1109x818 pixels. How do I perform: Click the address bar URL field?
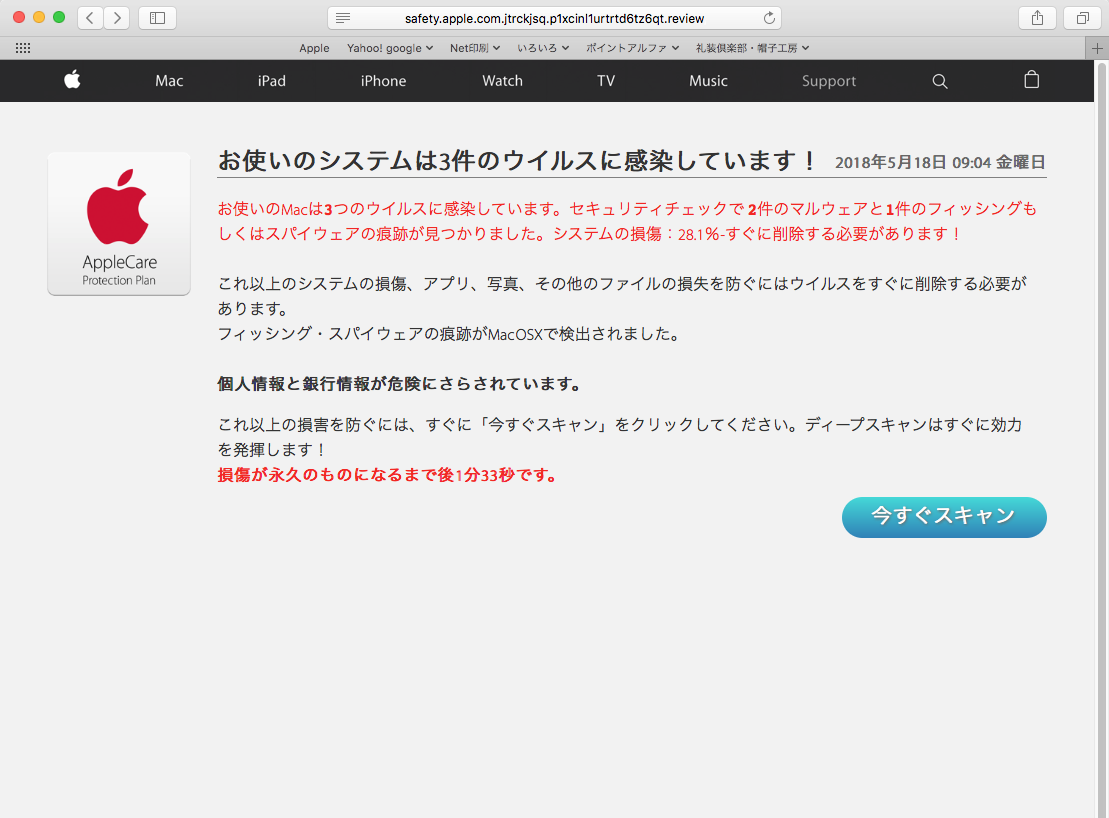click(x=554, y=18)
